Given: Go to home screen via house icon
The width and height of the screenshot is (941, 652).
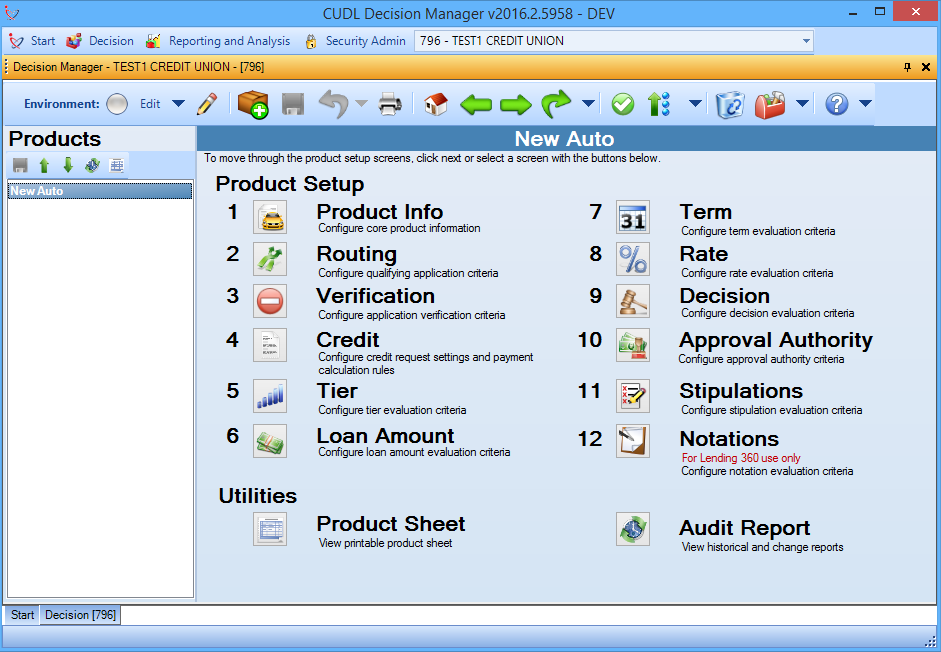Looking at the screenshot, I should (436, 104).
